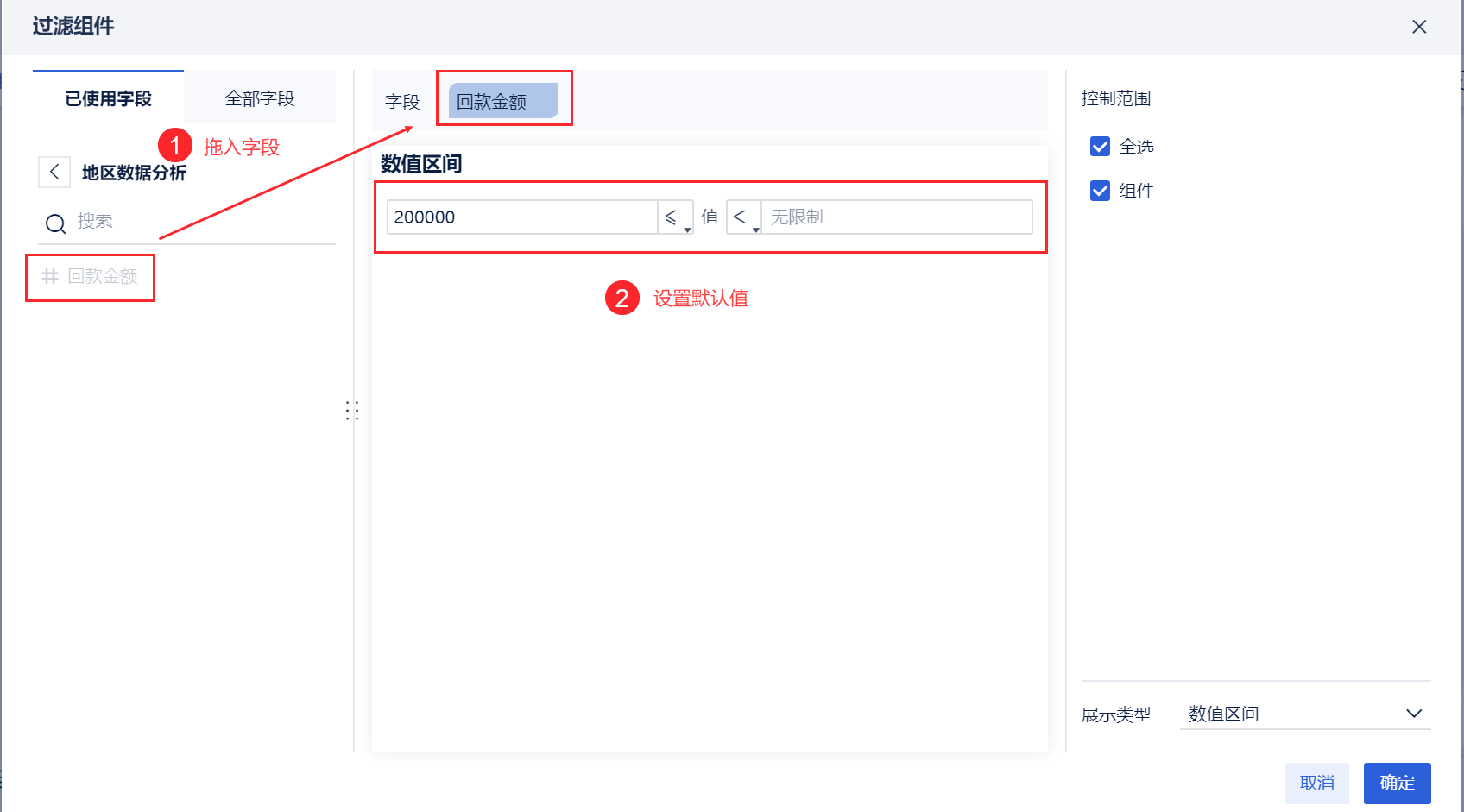Select the 回款金额 field in the list
This screenshot has width=1464, height=812.
point(103,276)
